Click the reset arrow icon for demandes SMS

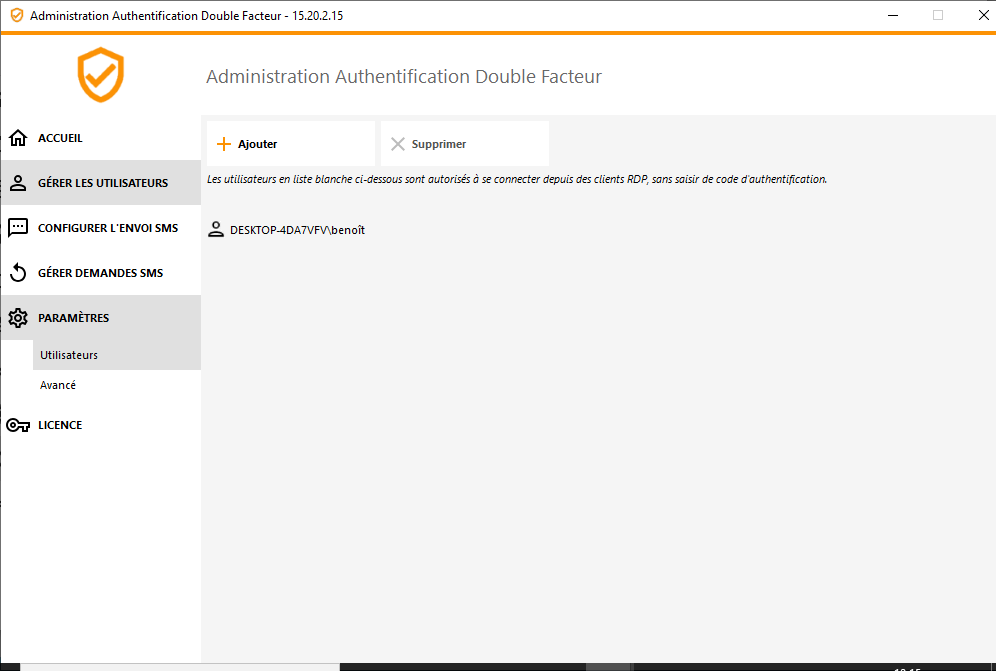[x=18, y=273]
